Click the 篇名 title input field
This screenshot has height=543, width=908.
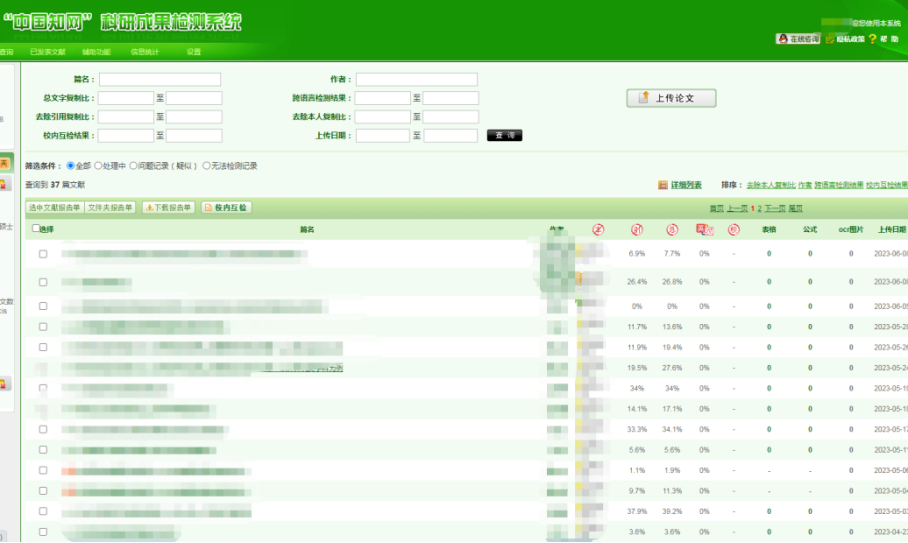160,79
